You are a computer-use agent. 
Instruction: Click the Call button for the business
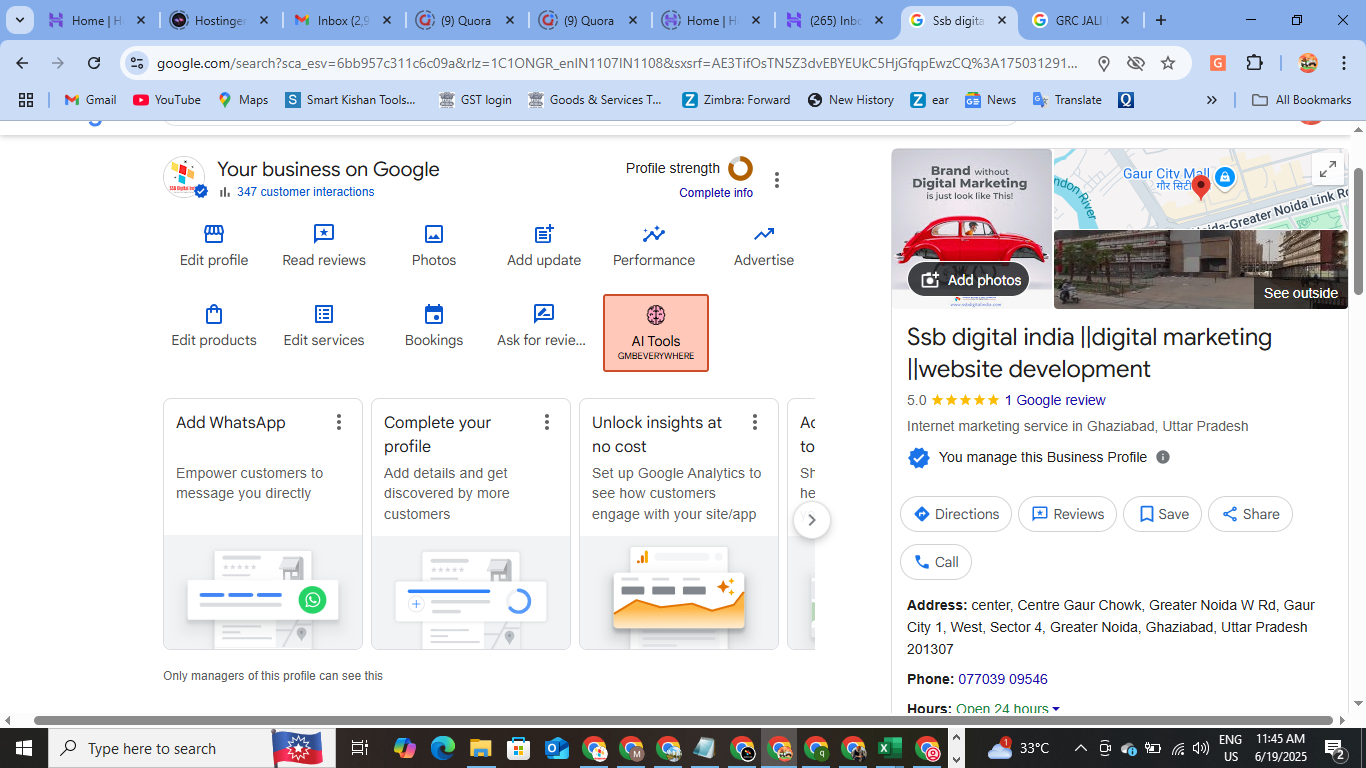[935, 562]
